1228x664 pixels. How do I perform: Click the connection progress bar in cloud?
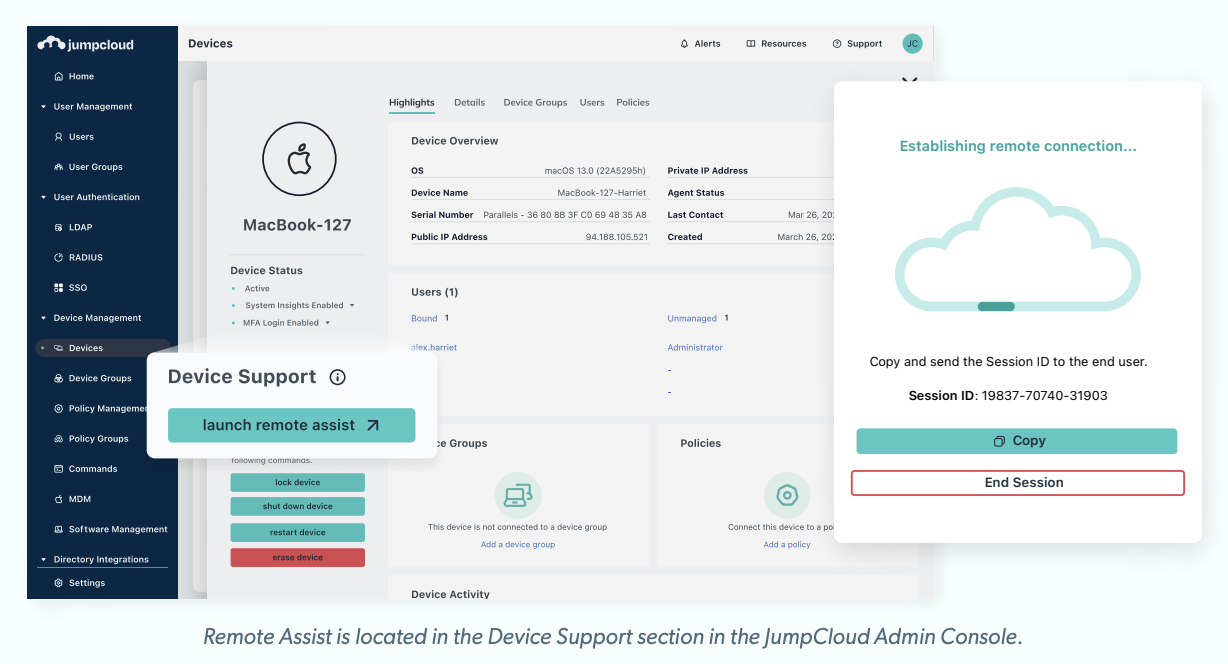coord(996,307)
